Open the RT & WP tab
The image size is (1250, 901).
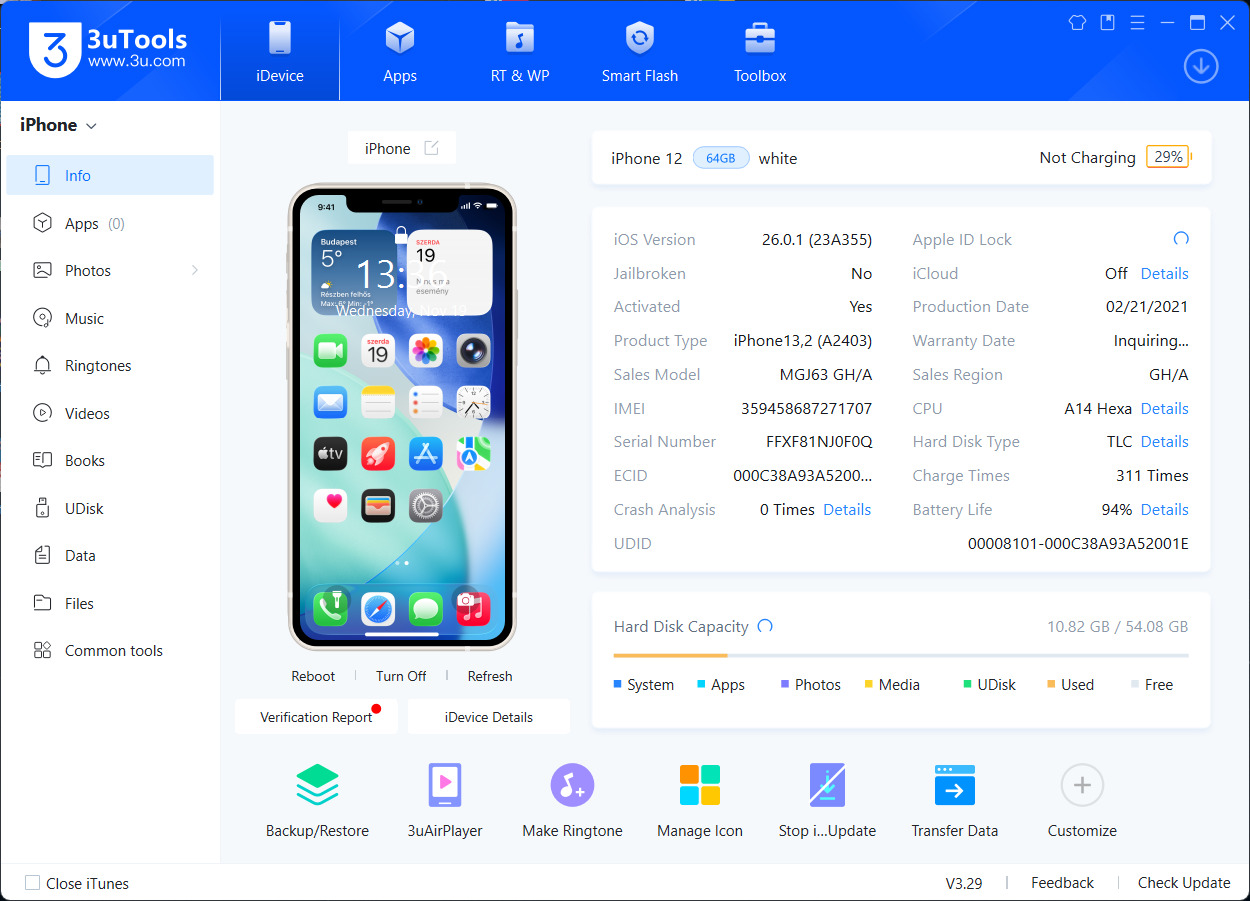click(520, 51)
